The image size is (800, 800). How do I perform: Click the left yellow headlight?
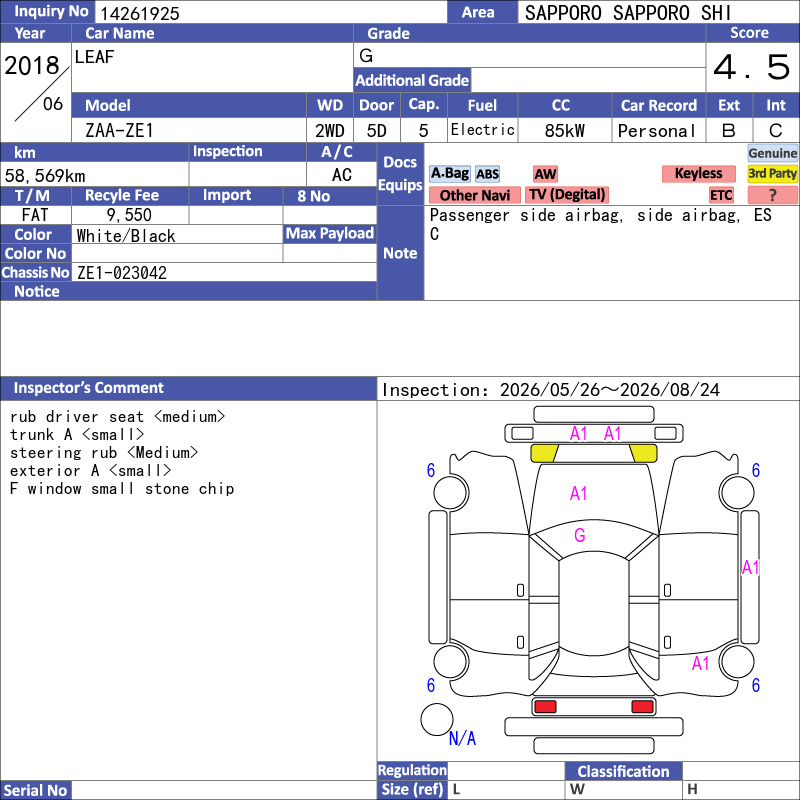pyautogui.click(x=544, y=453)
